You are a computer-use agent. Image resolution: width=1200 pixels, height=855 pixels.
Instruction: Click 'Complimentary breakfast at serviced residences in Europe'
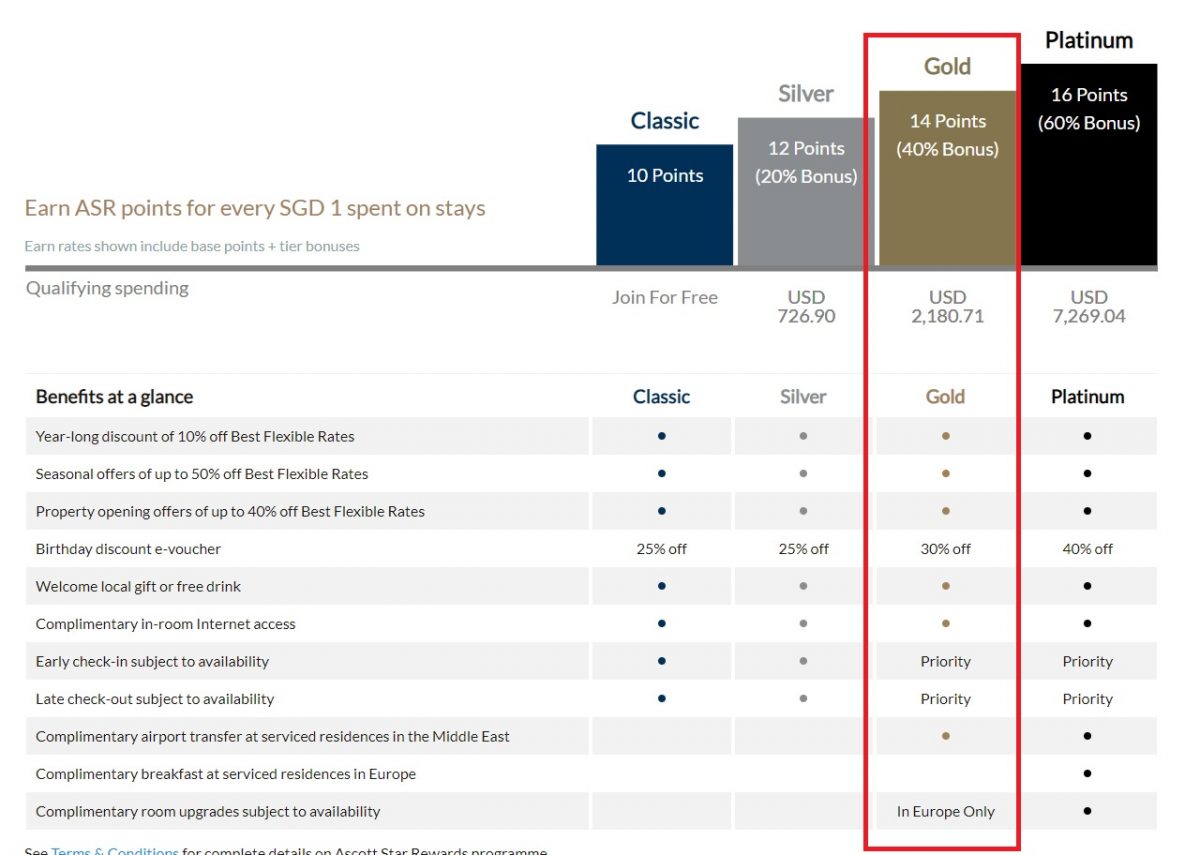(226, 774)
